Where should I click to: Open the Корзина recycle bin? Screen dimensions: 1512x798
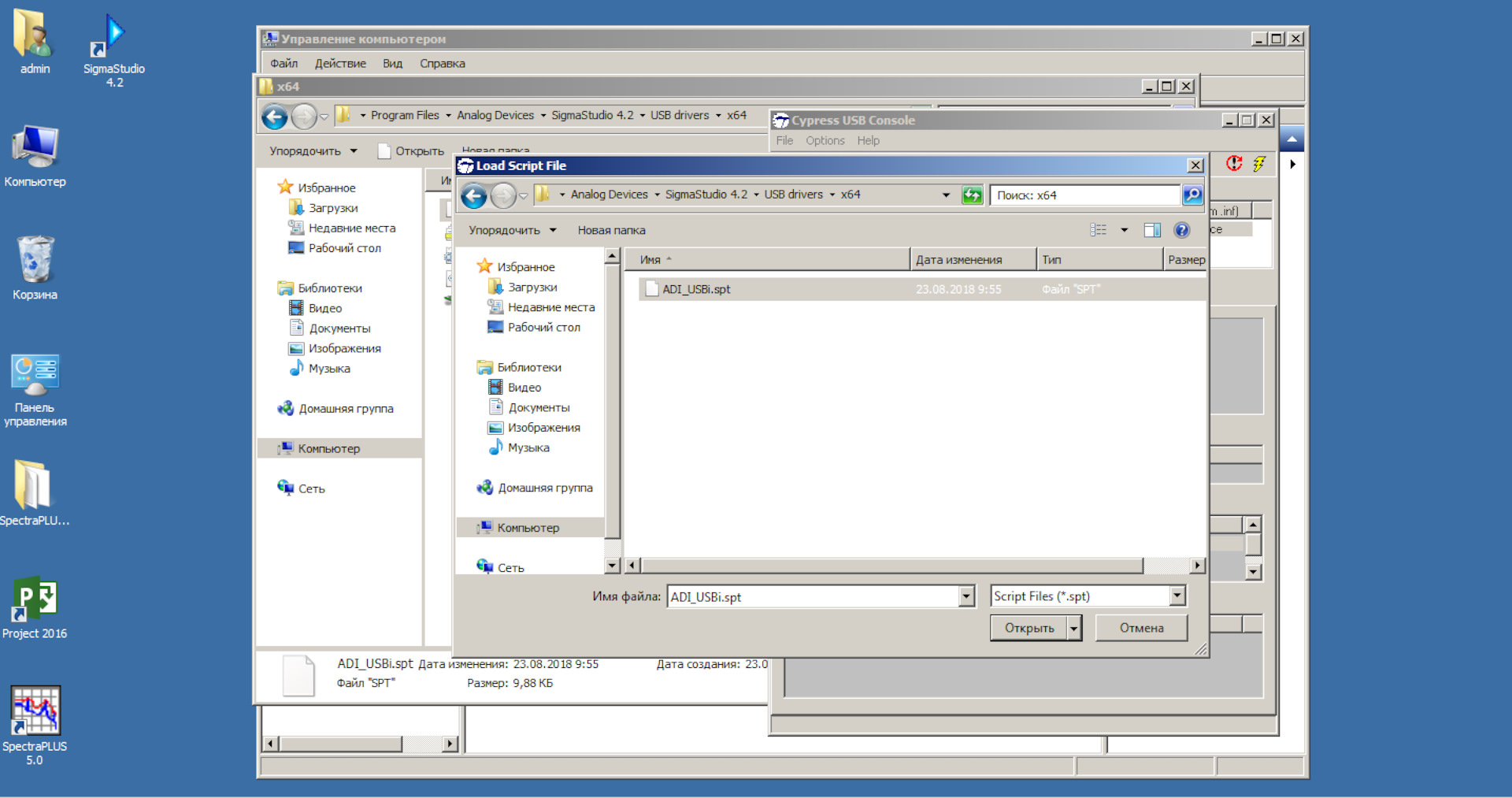click(x=35, y=269)
